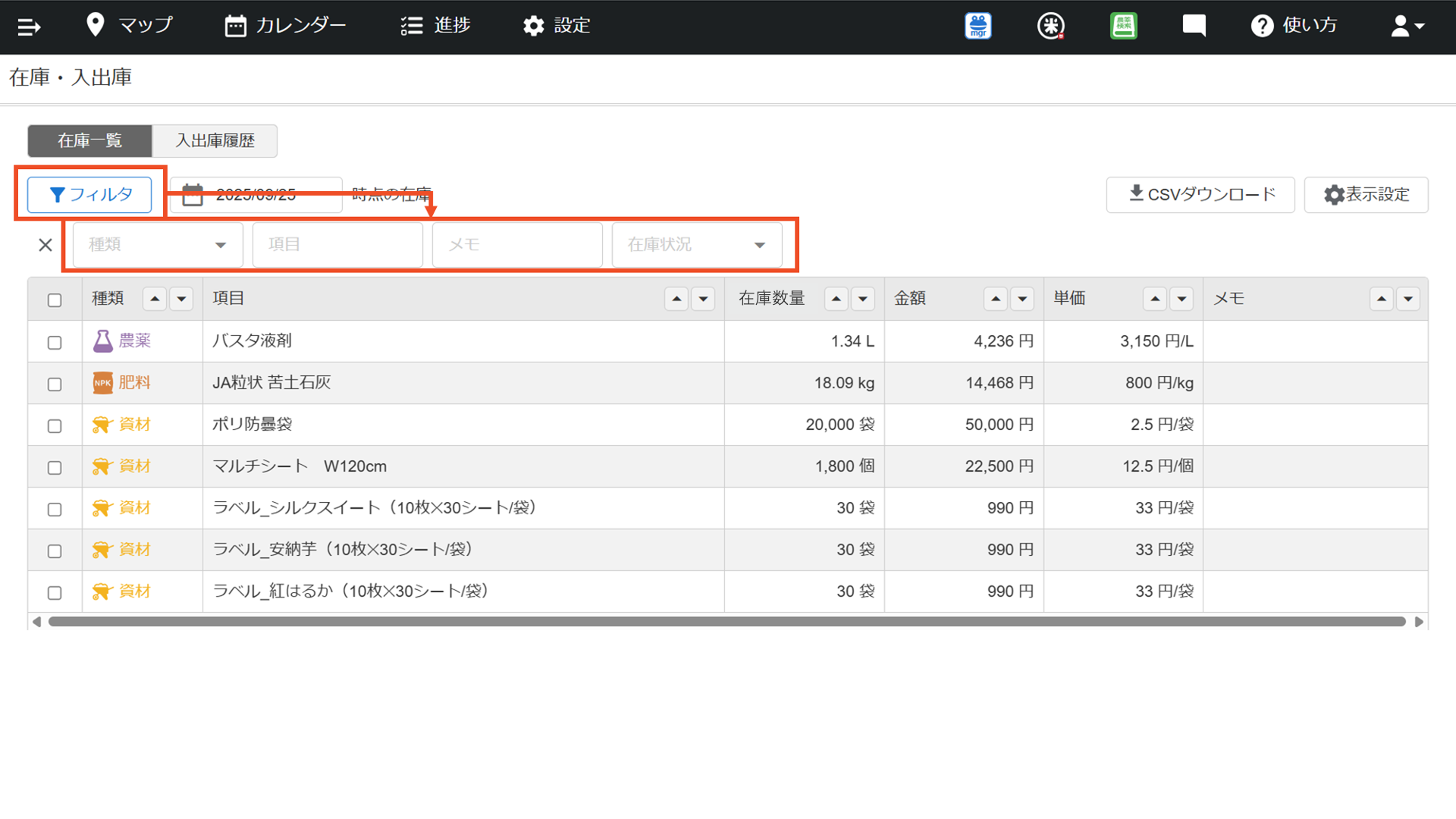Click the material icon in マルチシート row

point(102,466)
